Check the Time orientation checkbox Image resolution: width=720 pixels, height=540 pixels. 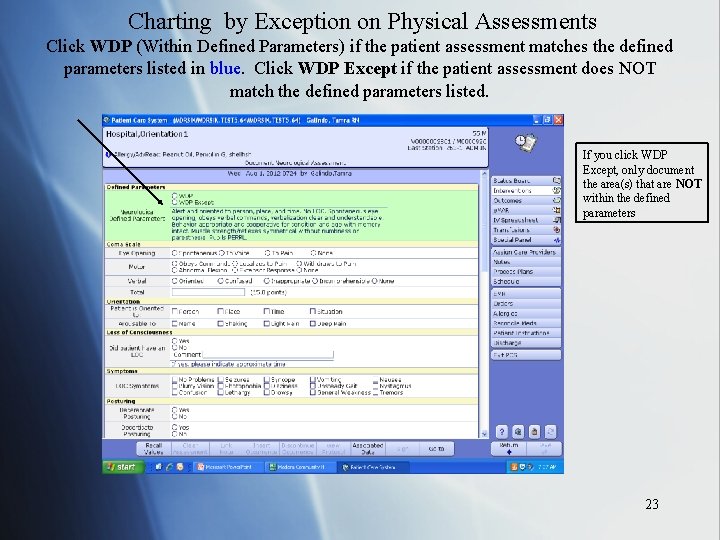tap(266, 311)
